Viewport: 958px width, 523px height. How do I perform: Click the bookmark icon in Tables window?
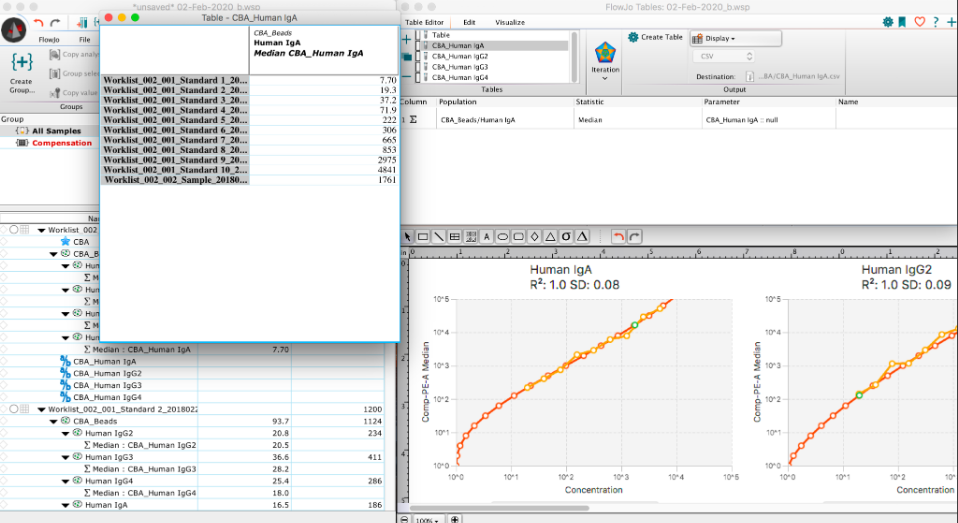pos(902,22)
